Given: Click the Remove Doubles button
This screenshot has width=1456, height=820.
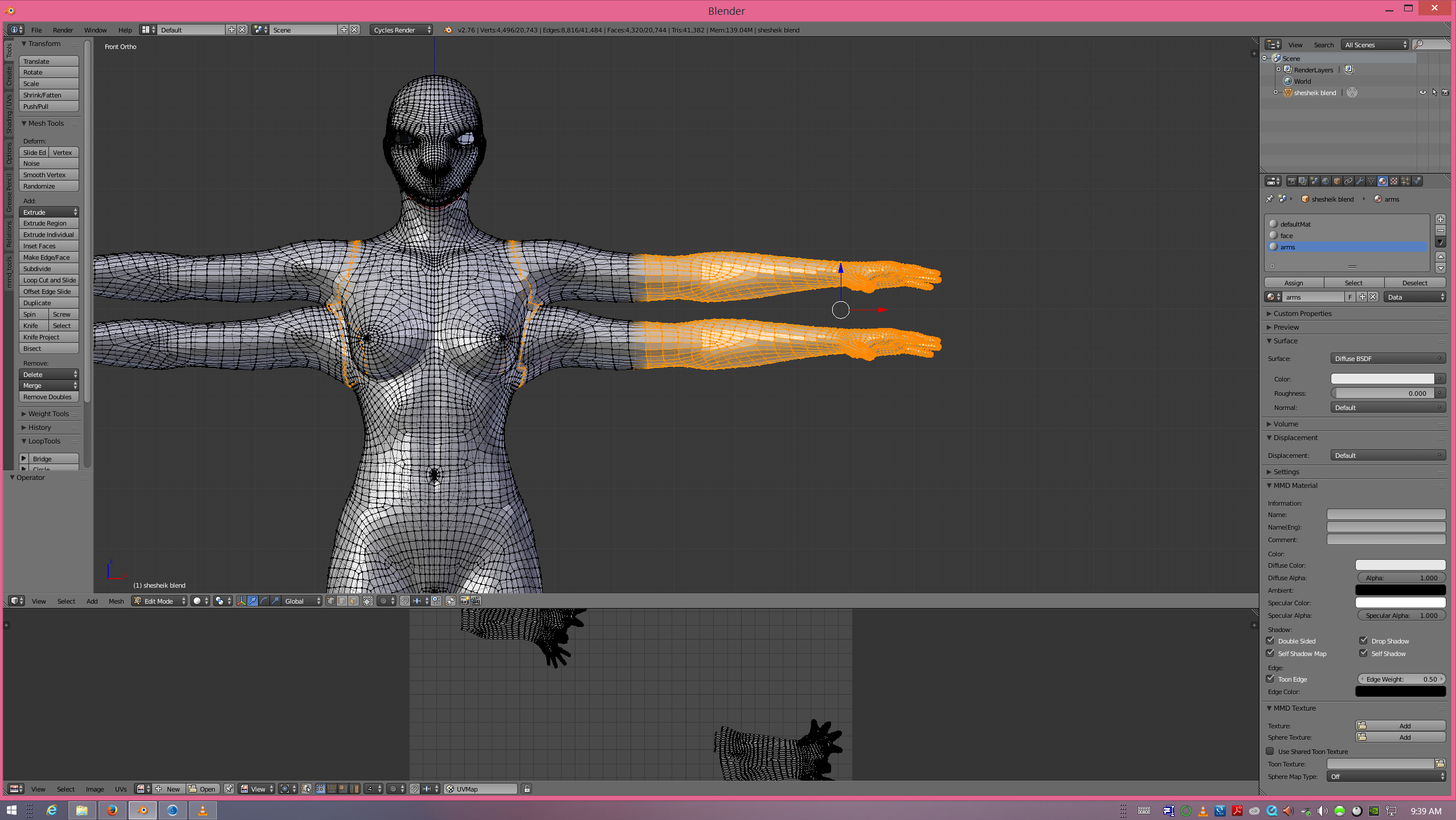Looking at the screenshot, I should [48, 397].
